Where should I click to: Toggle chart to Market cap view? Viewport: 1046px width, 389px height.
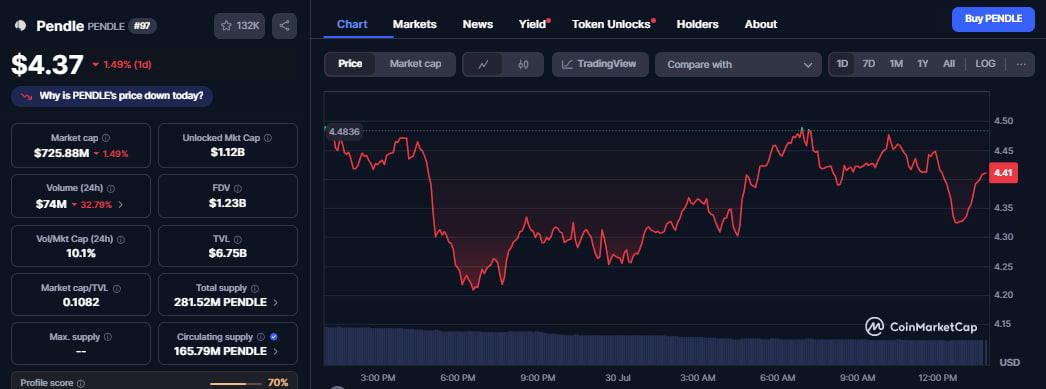415,64
